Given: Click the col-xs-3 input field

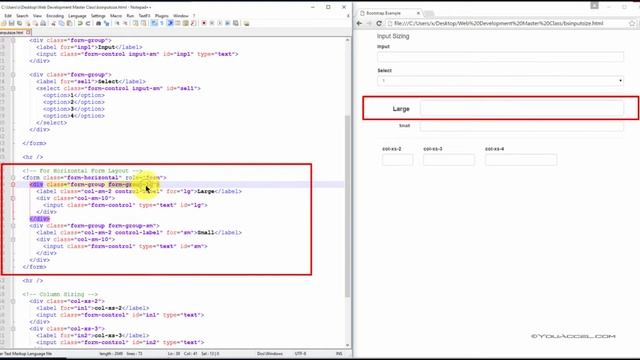Looking at the screenshot, I should [x=449, y=160].
